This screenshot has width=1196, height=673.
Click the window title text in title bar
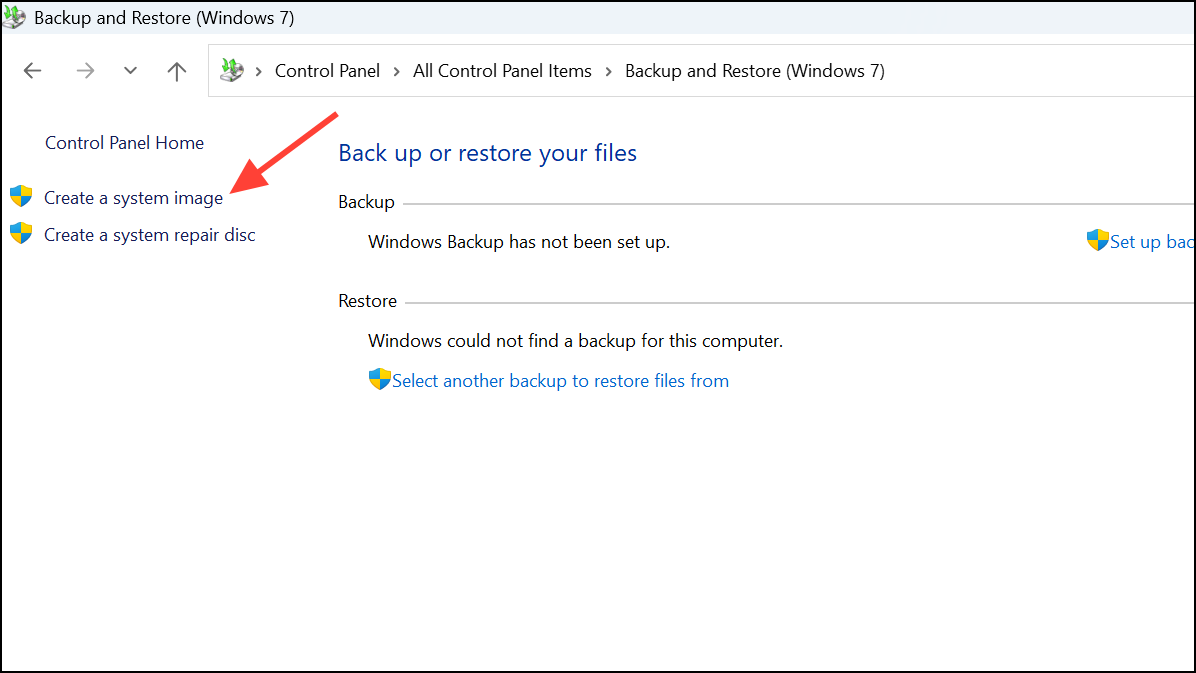click(x=164, y=18)
